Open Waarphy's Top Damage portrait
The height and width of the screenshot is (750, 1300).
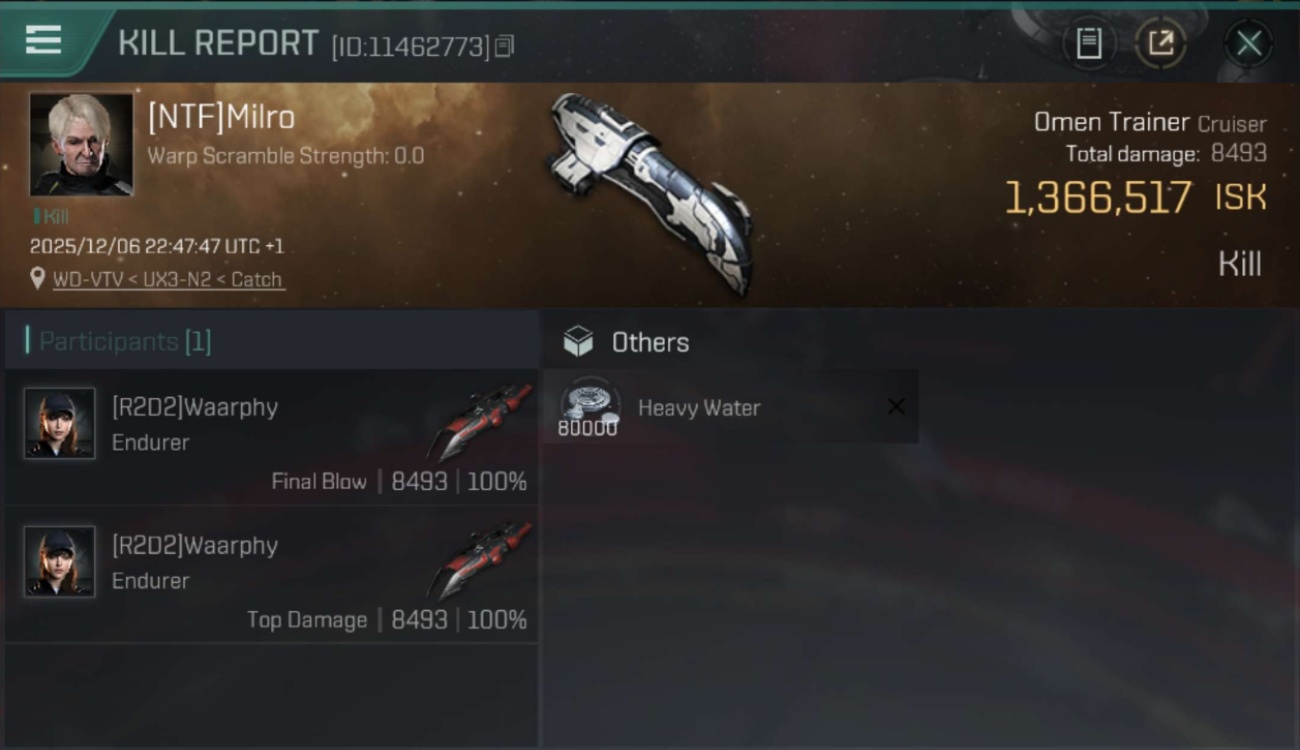click(60, 562)
